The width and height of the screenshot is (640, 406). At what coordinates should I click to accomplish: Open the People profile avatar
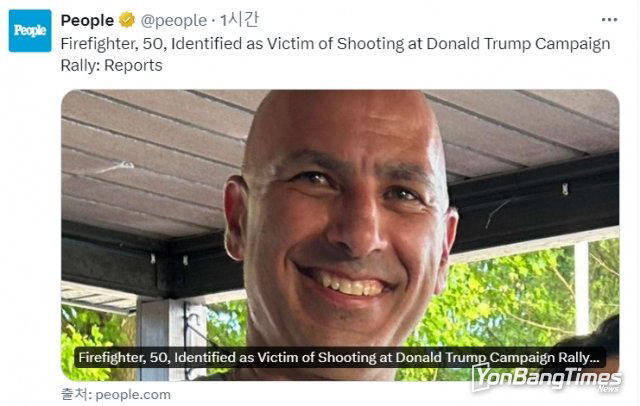tap(30, 31)
